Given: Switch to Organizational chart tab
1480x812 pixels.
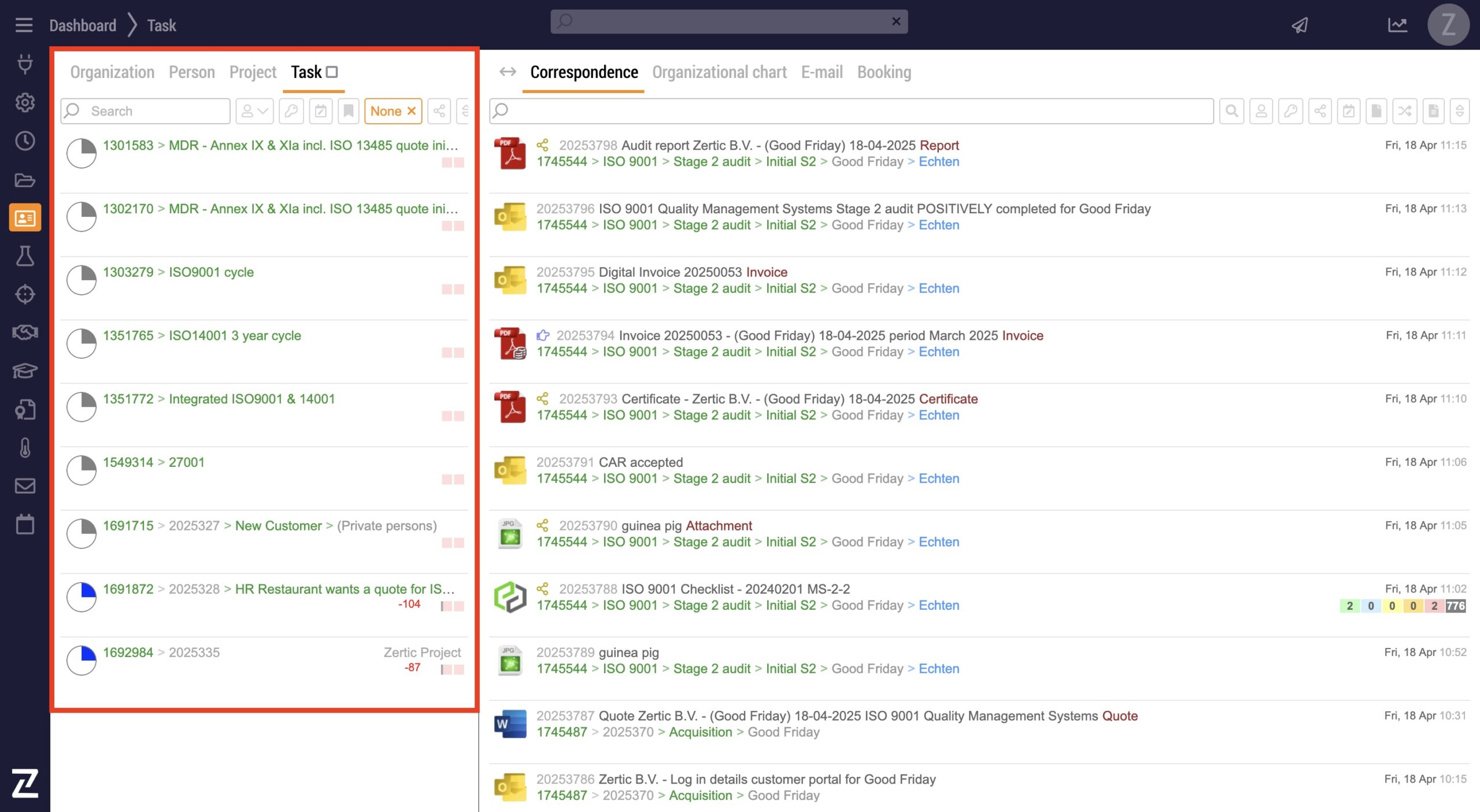Looking at the screenshot, I should (719, 72).
